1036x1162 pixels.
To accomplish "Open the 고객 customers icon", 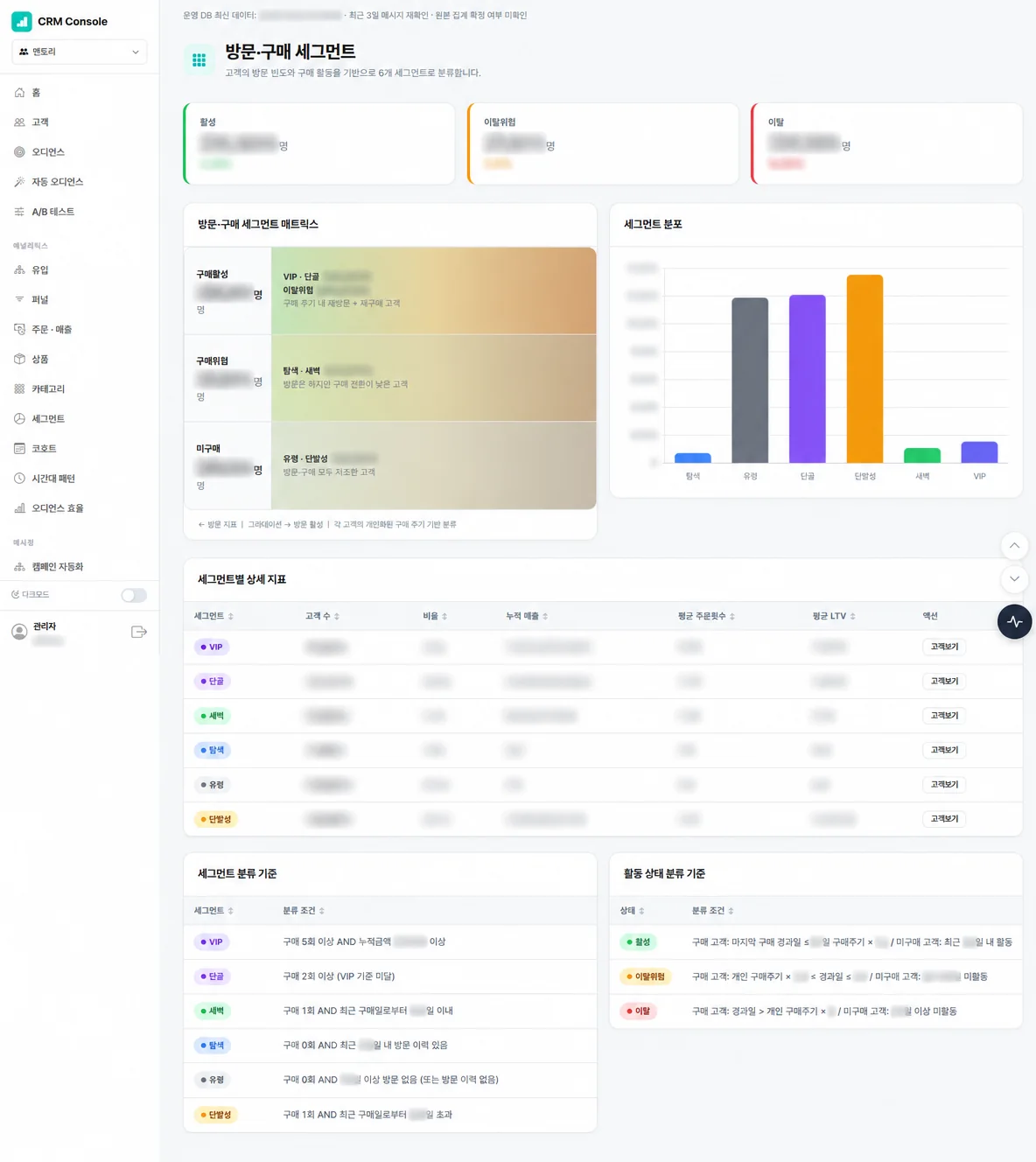I will coord(19,122).
